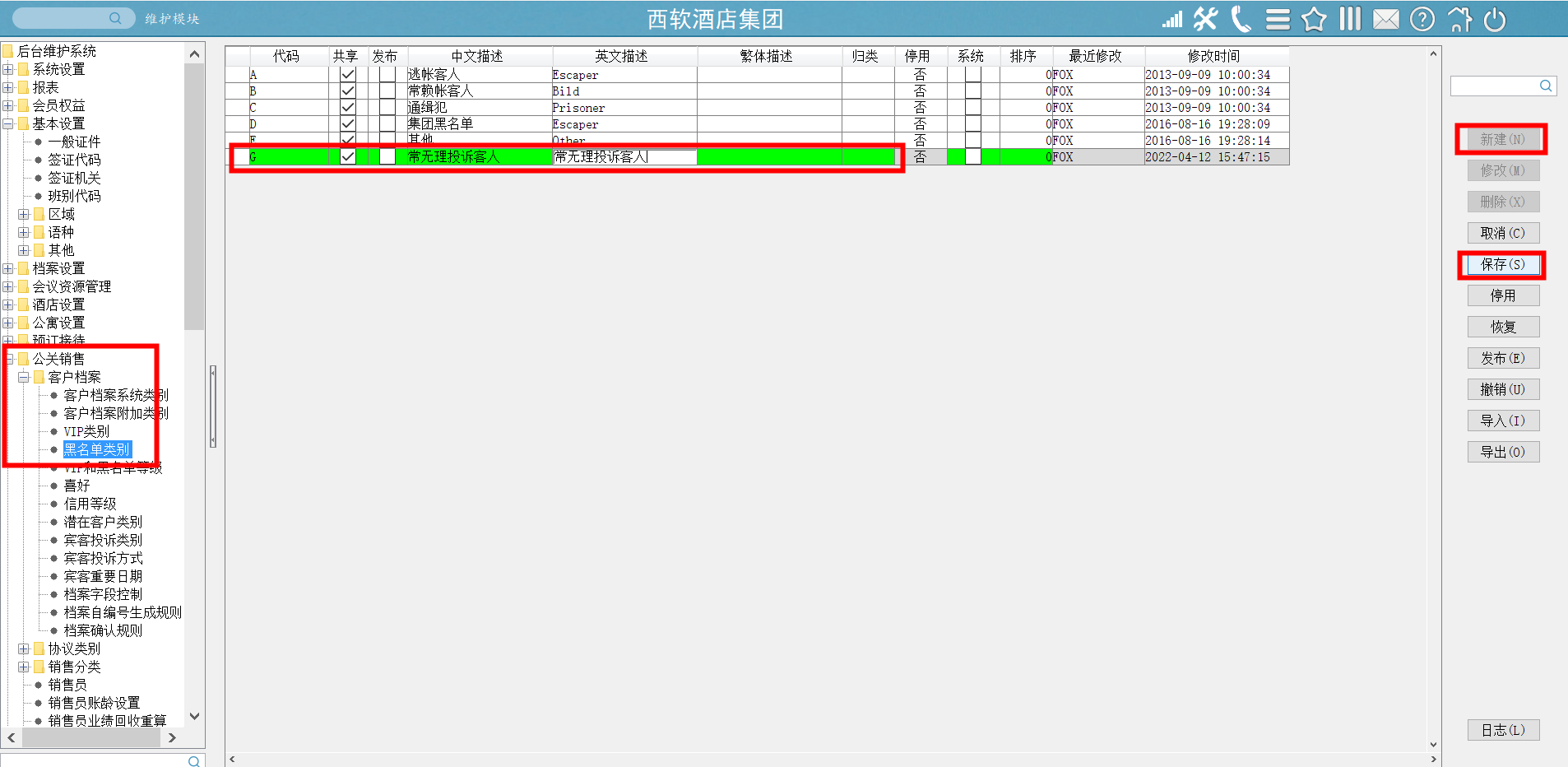Click the 取消(C) button

1502,233
